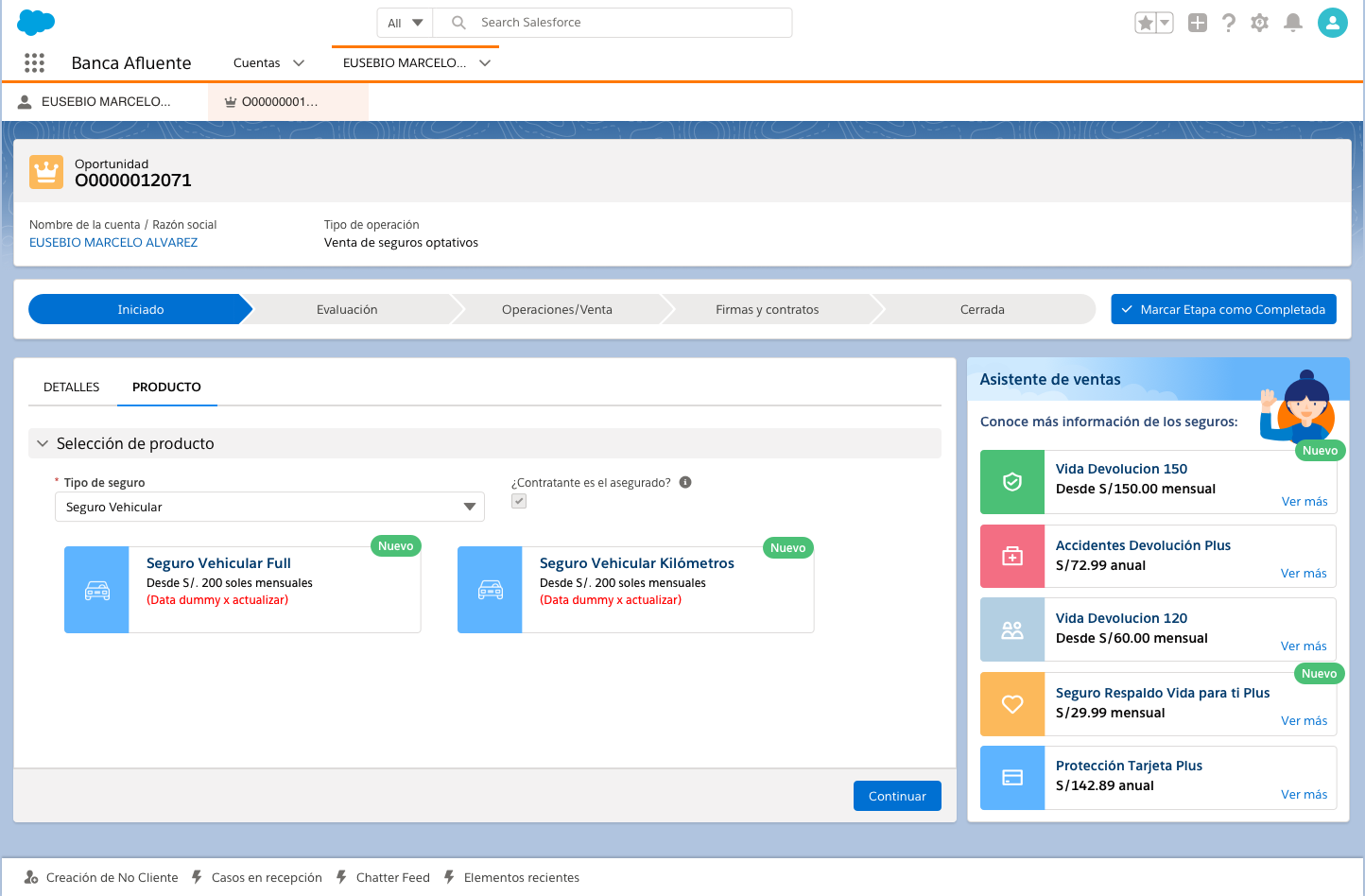The width and height of the screenshot is (1365, 896).
Task: Click the Casos en recepción lightning icon
Action: (x=197, y=877)
